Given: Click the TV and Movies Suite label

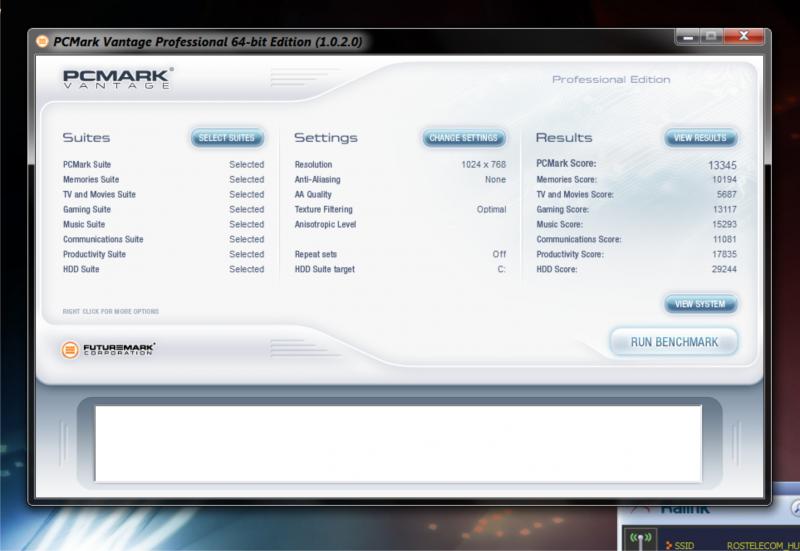Looking at the screenshot, I should pos(99,194).
